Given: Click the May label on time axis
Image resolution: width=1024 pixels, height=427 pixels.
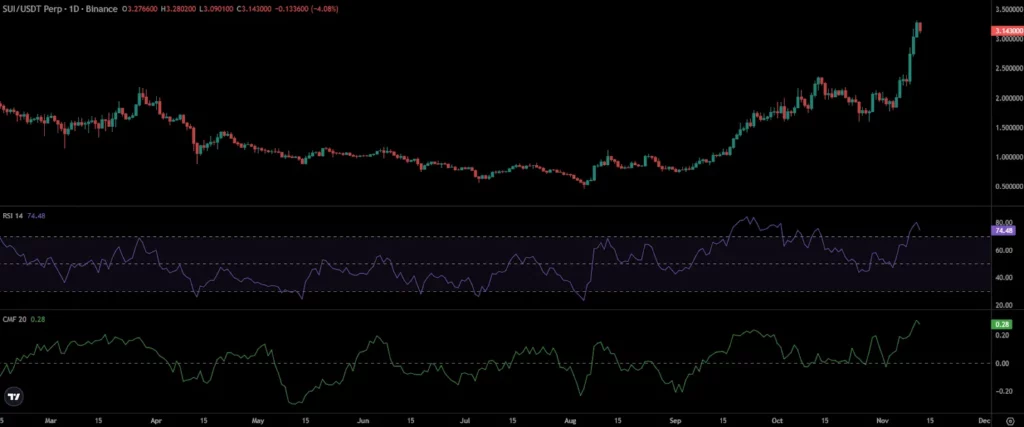Looking at the screenshot, I should 258,421.
